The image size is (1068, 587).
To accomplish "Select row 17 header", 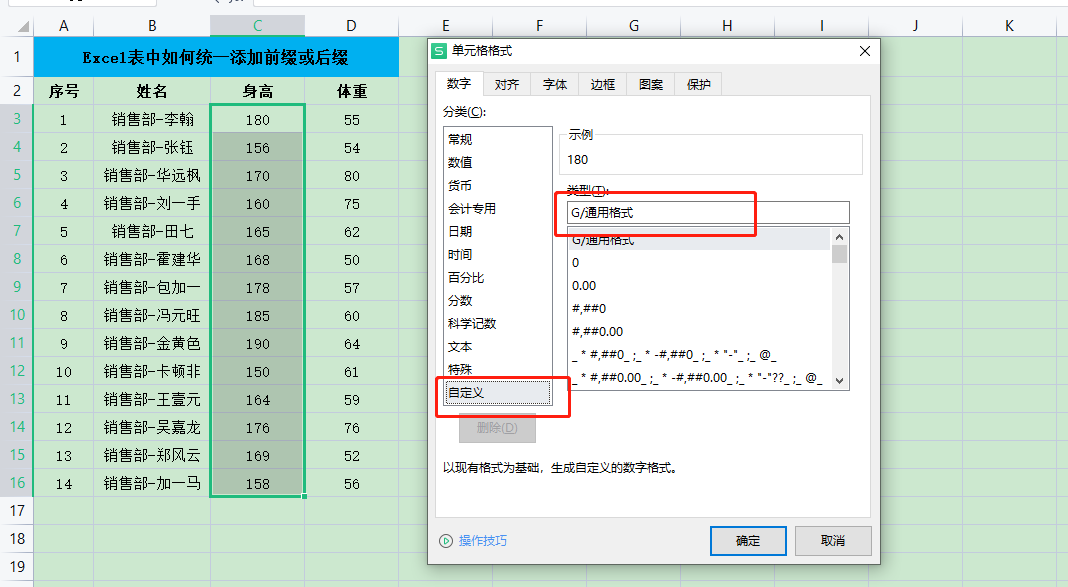I will [16, 511].
